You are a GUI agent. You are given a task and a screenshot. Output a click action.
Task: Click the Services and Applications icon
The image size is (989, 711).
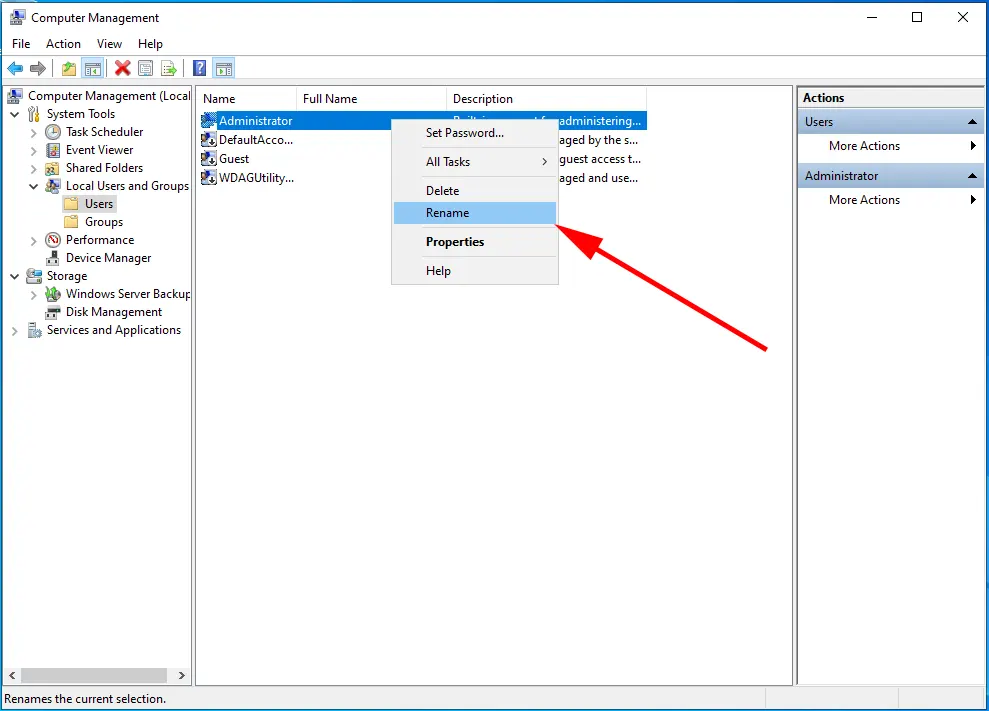[34, 330]
